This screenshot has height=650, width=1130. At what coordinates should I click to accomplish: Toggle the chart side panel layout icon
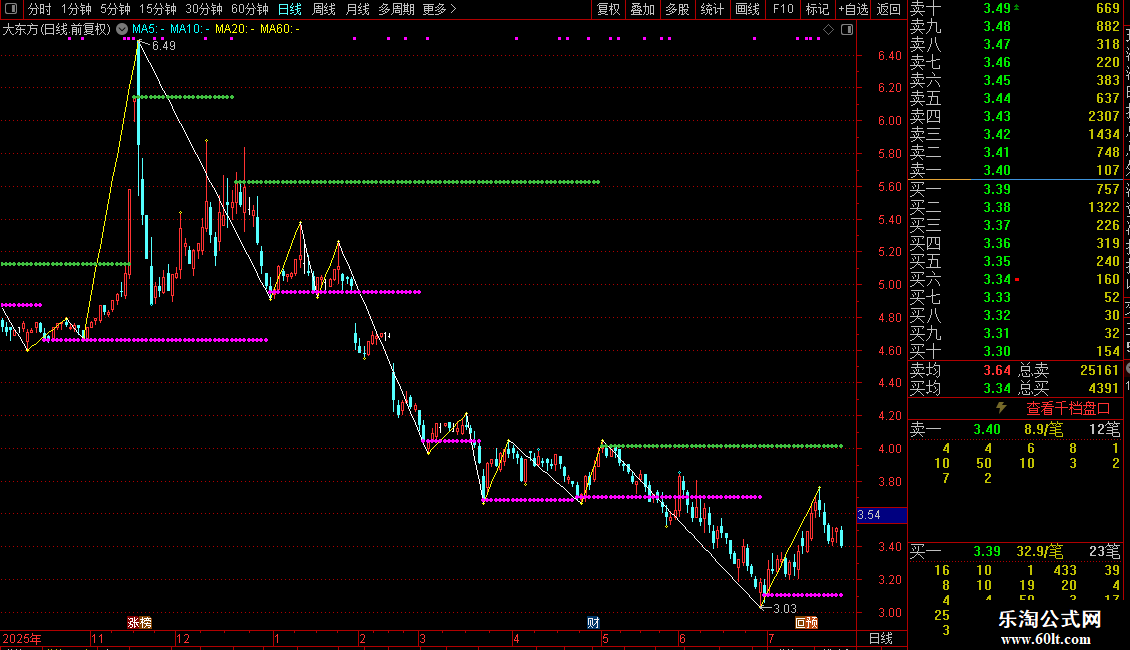click(x=847, y=30)
